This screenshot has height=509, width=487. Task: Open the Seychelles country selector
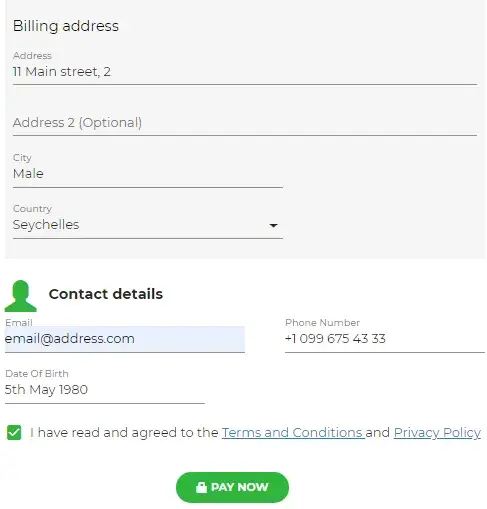click(x=148, y=225)
